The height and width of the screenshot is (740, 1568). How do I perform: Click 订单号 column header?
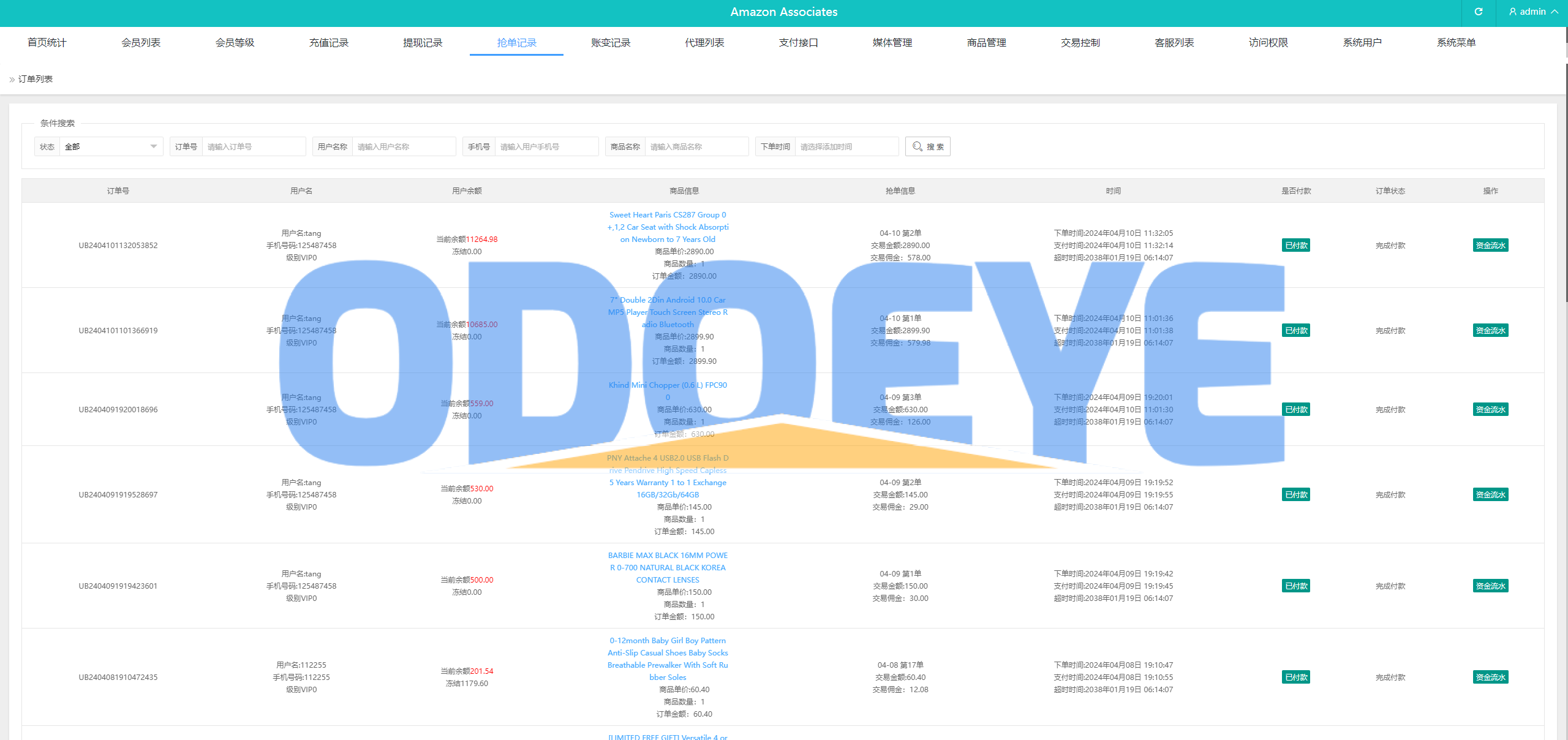pos(118,191)
